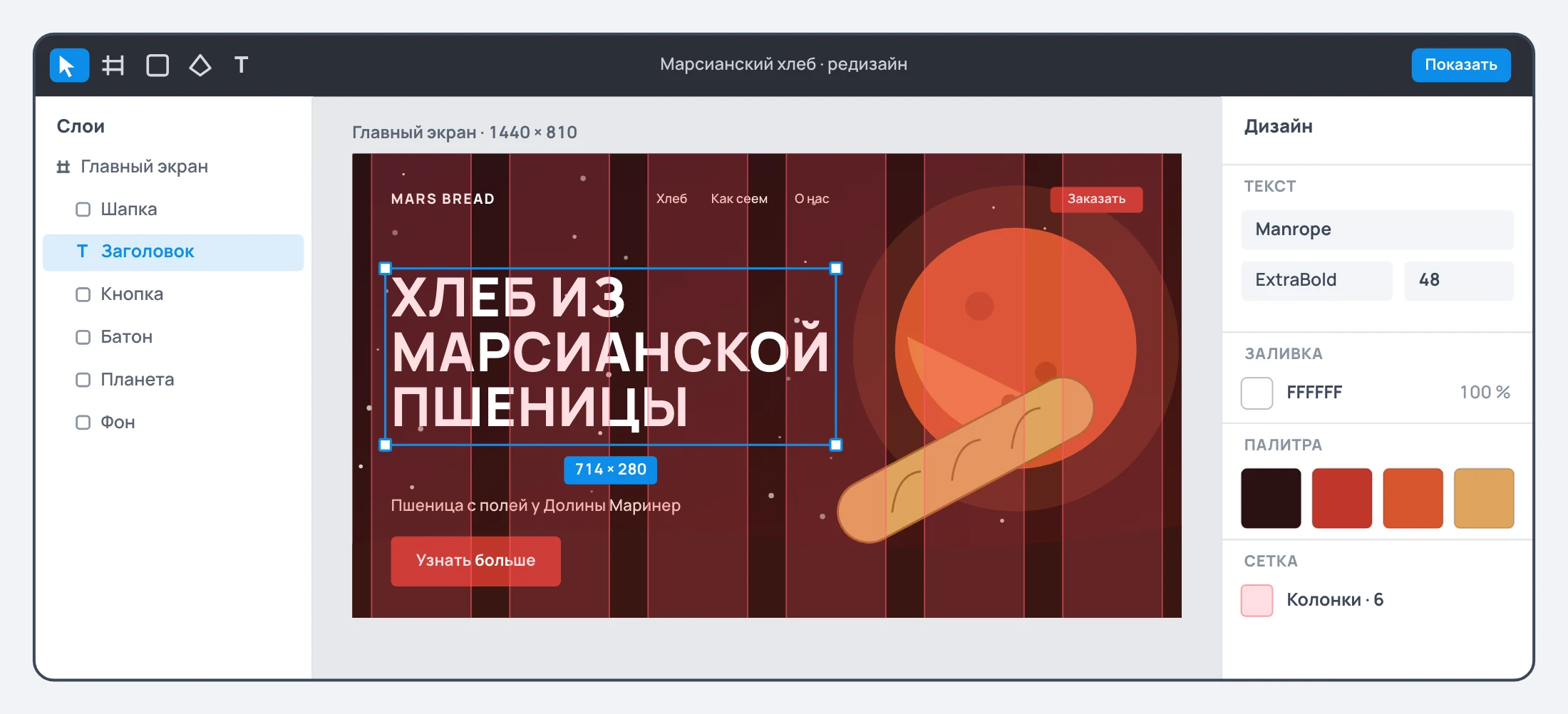1568x714 pixels.
Task: Click frame icon beside Главный экран layer
Action: [x=63, y=167]
